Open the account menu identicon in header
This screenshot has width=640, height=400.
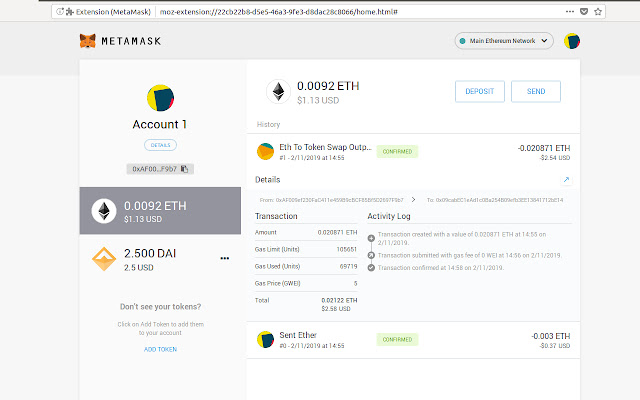tap(572, 41)
